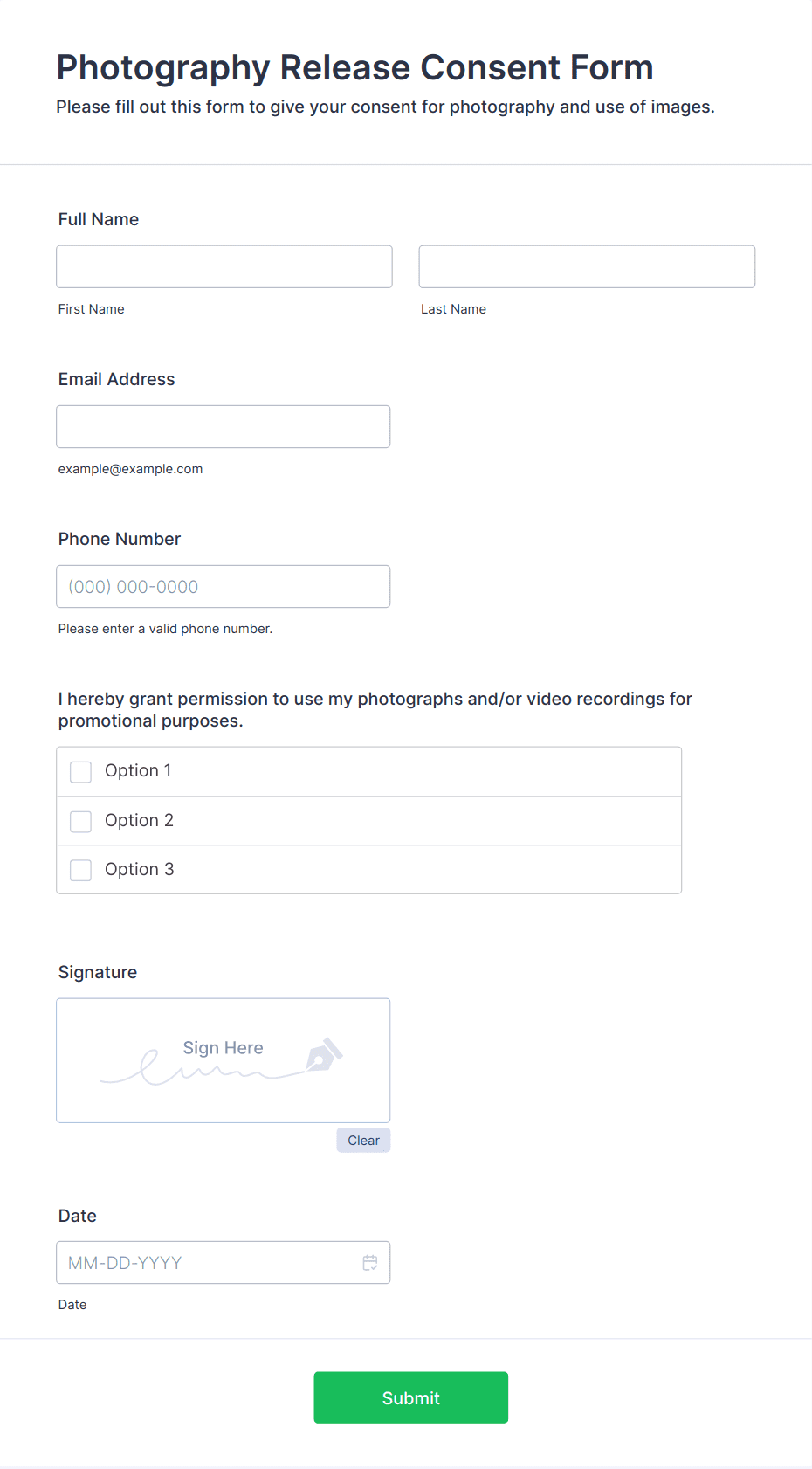Viewport: 812px width, 1469px height.
Task: Focus the First Name field
Action: point(224,266)
